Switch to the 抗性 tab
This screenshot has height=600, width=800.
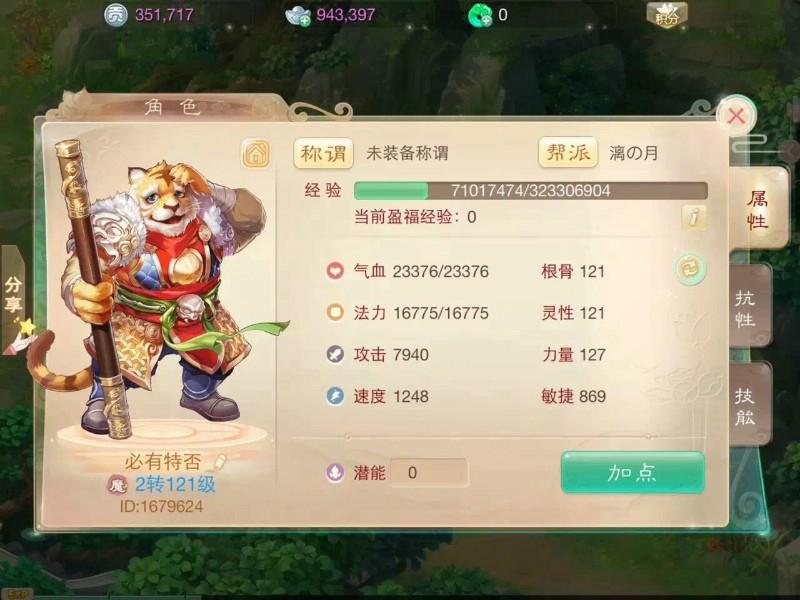tap(747, 307)
